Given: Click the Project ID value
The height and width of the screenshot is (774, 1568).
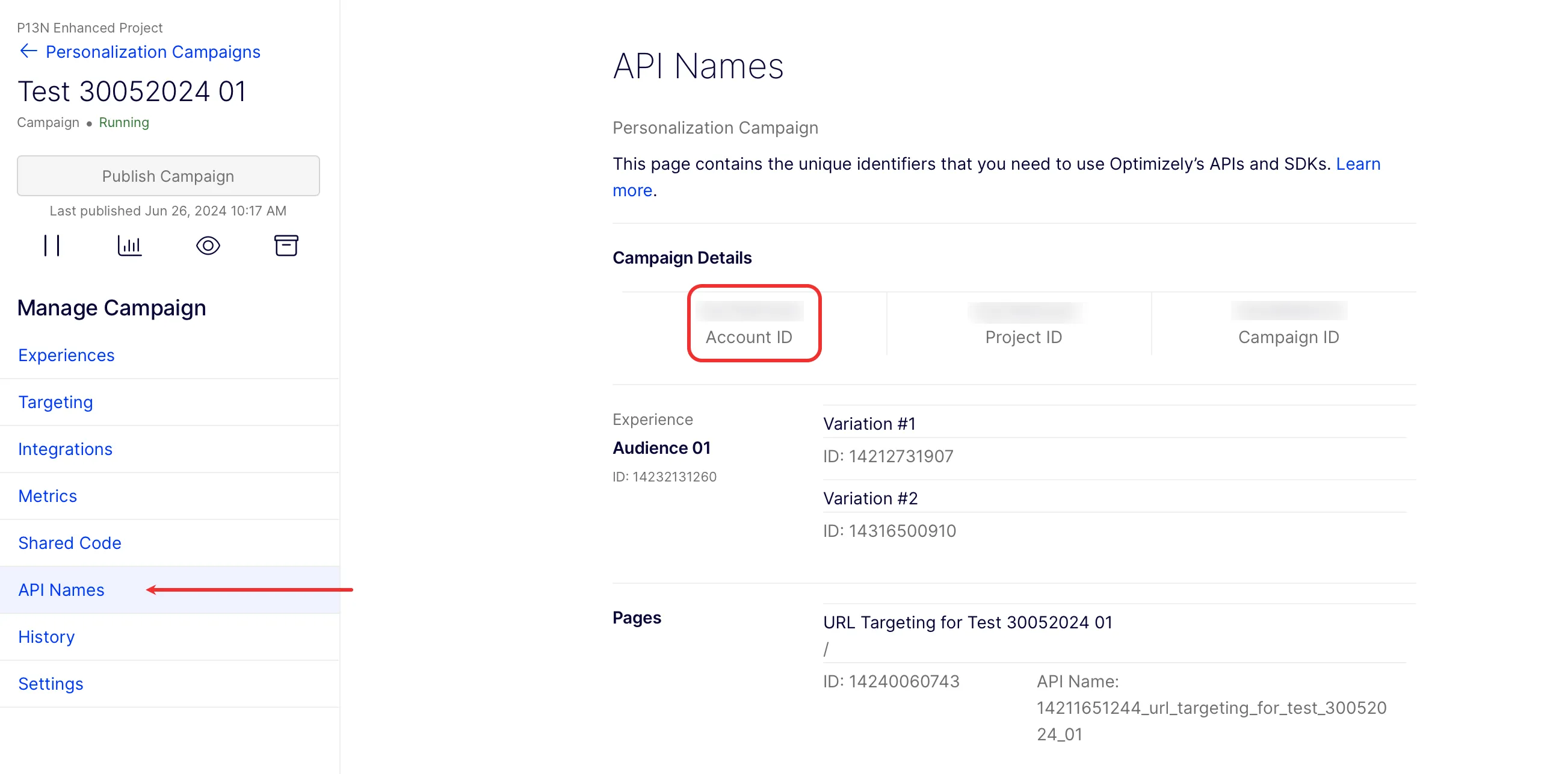Looking at the screenshot, I should click(x=1025, y=312).
